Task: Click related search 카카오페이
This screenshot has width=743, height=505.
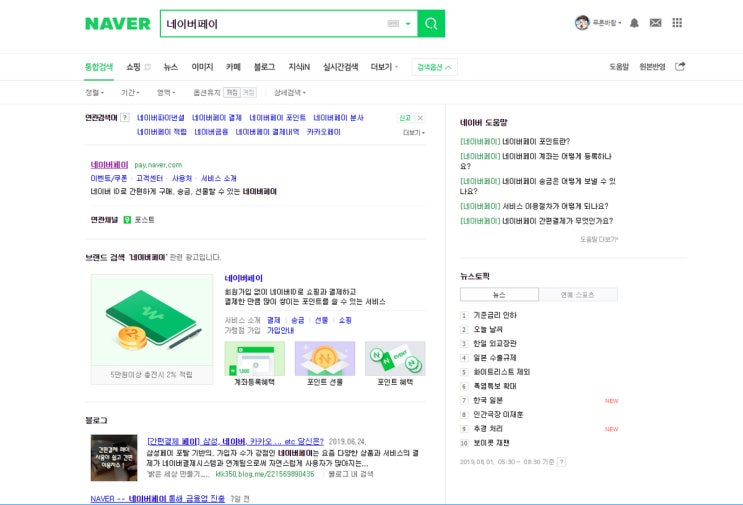Action: pyautogui.click(x=324, y=132)
